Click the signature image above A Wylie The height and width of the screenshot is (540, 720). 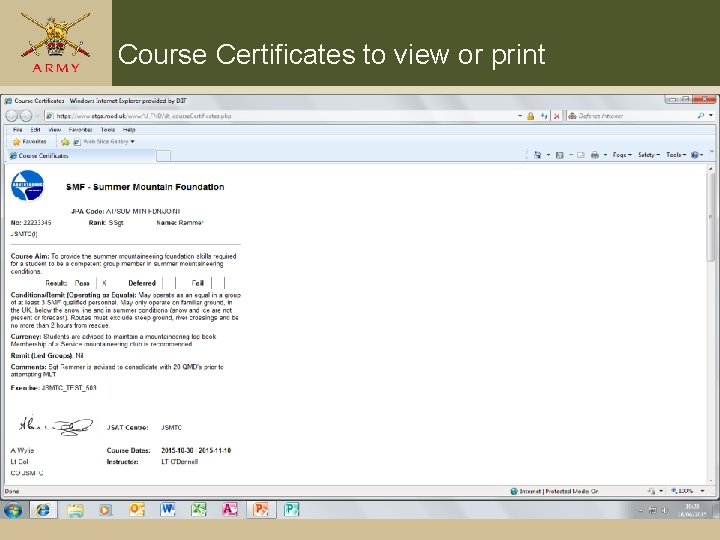pyautogui.click(x=56, y=426)
